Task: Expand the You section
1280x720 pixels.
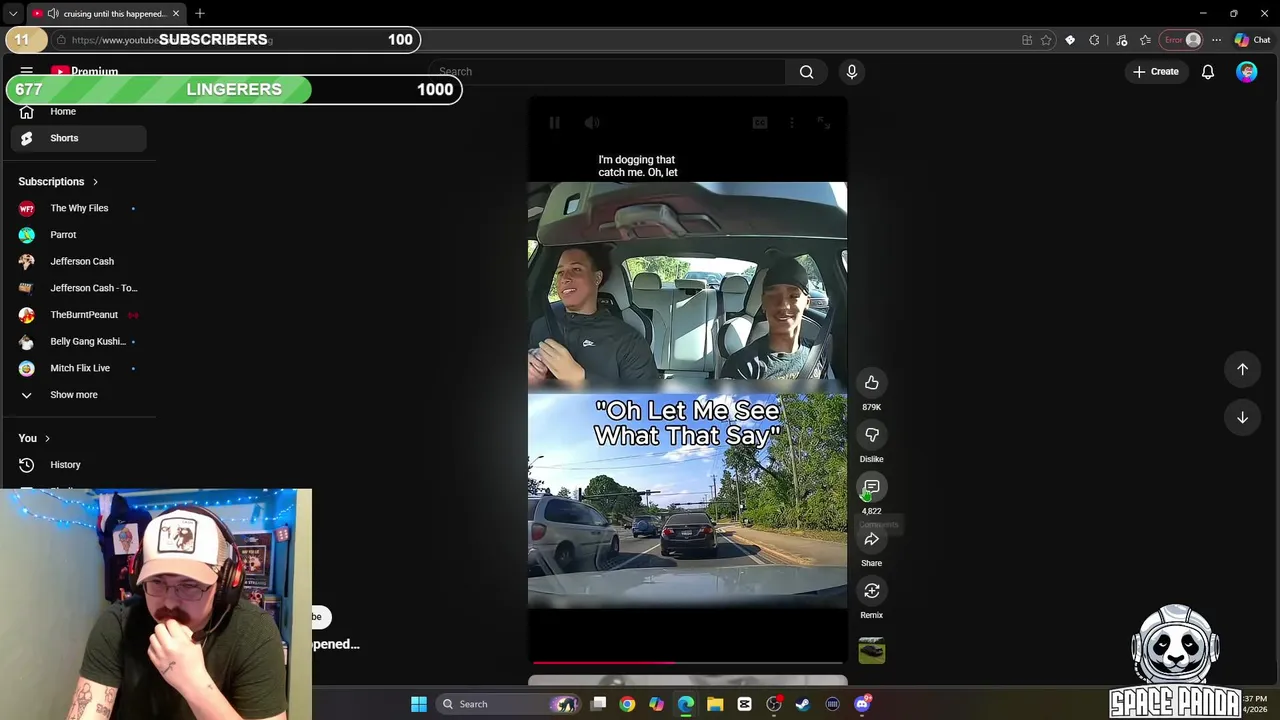Action: [34, 438]
